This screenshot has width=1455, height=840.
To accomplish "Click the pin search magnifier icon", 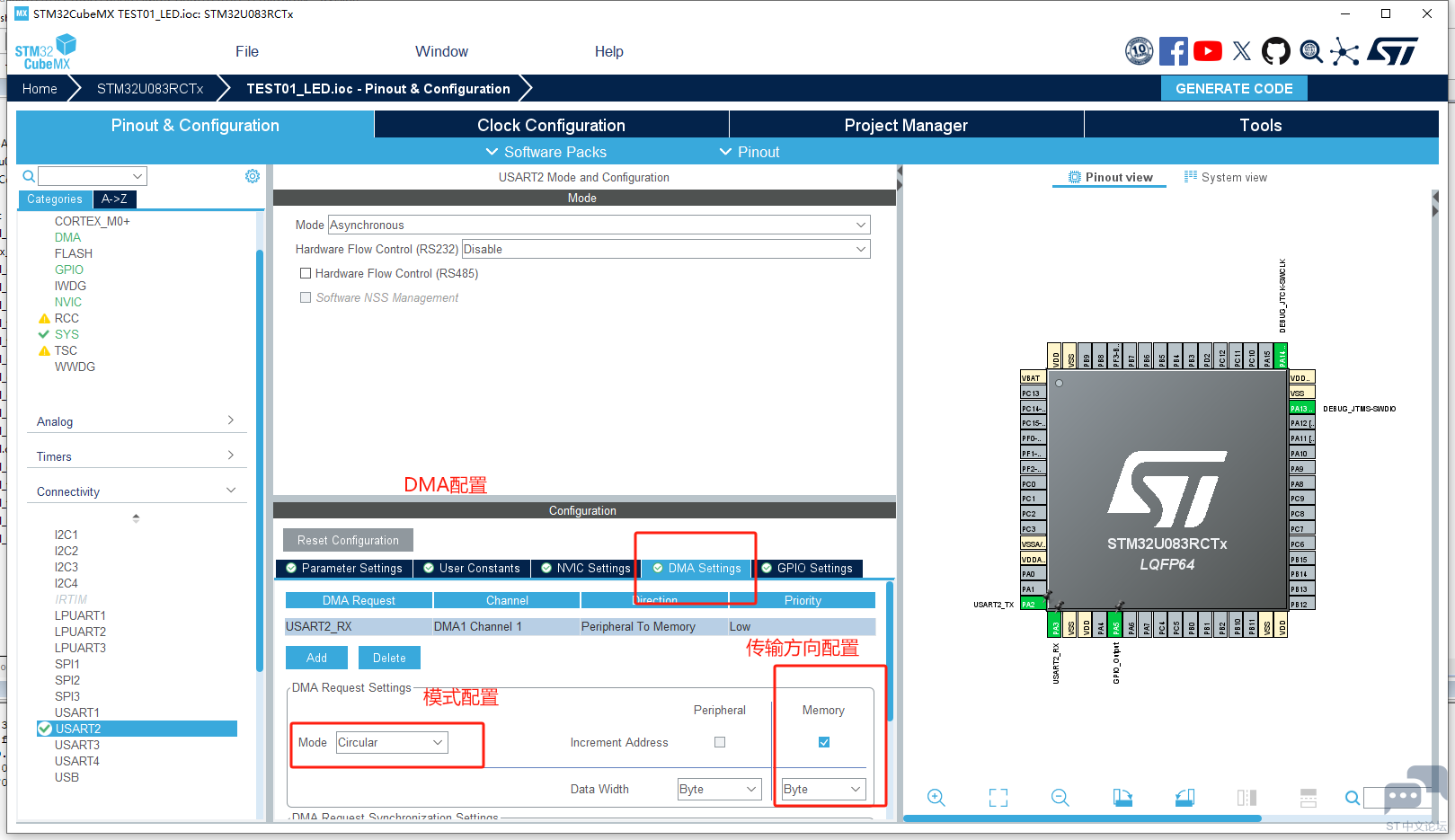I will click(1352, 798).
